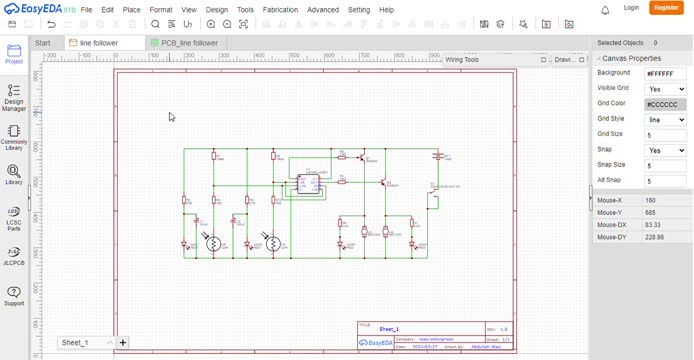Open the Commonly Library sidebar panel
The image size is (694, 360).
[14, 138]
